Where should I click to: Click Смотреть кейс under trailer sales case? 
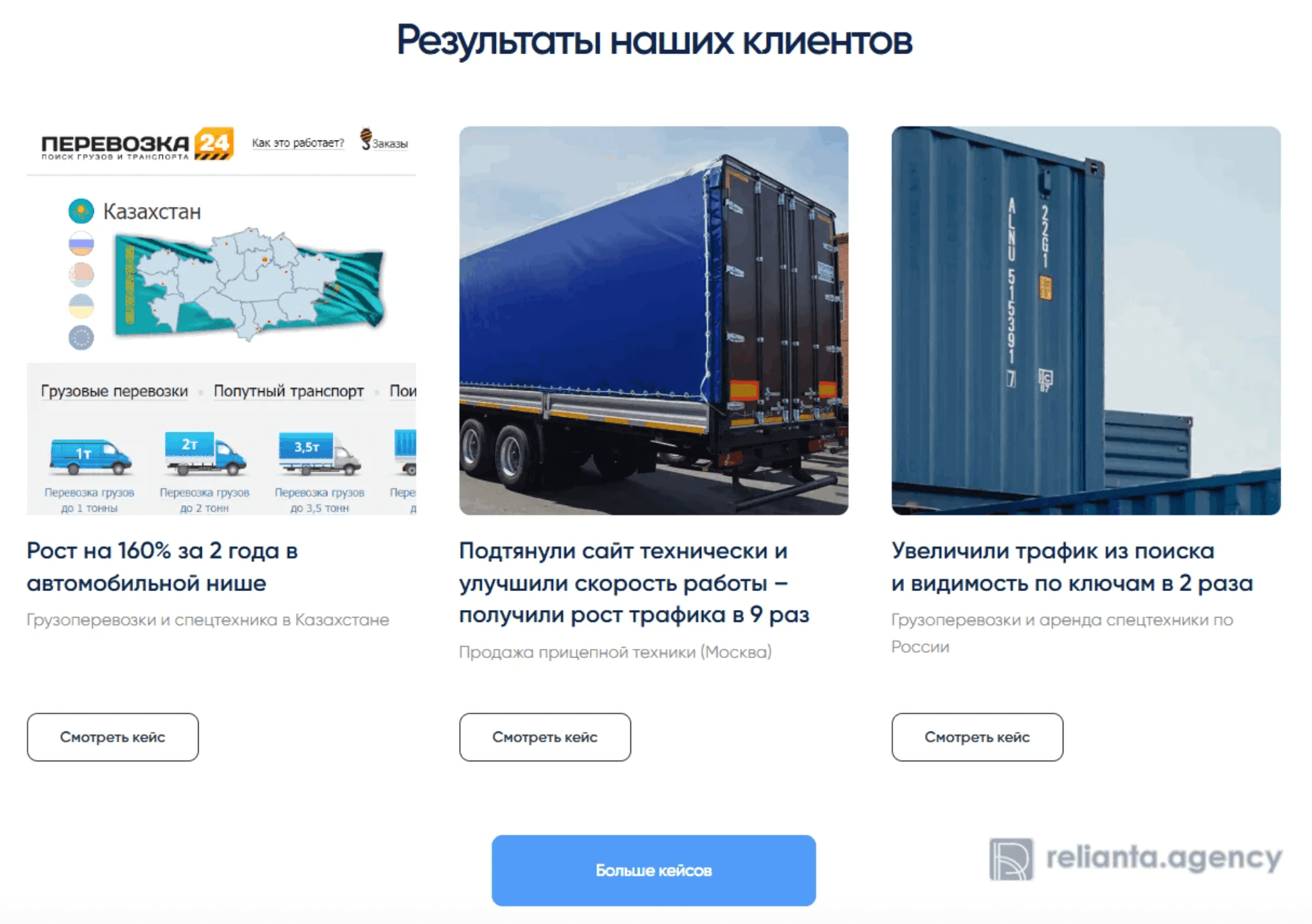pyautogui.click(x=545, y=737)
